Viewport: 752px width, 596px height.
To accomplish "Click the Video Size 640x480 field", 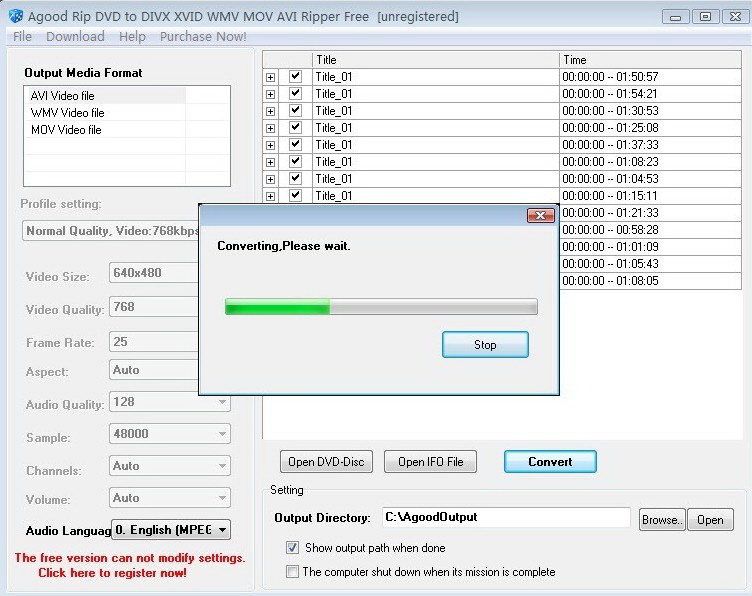I will tap(154, 273).
